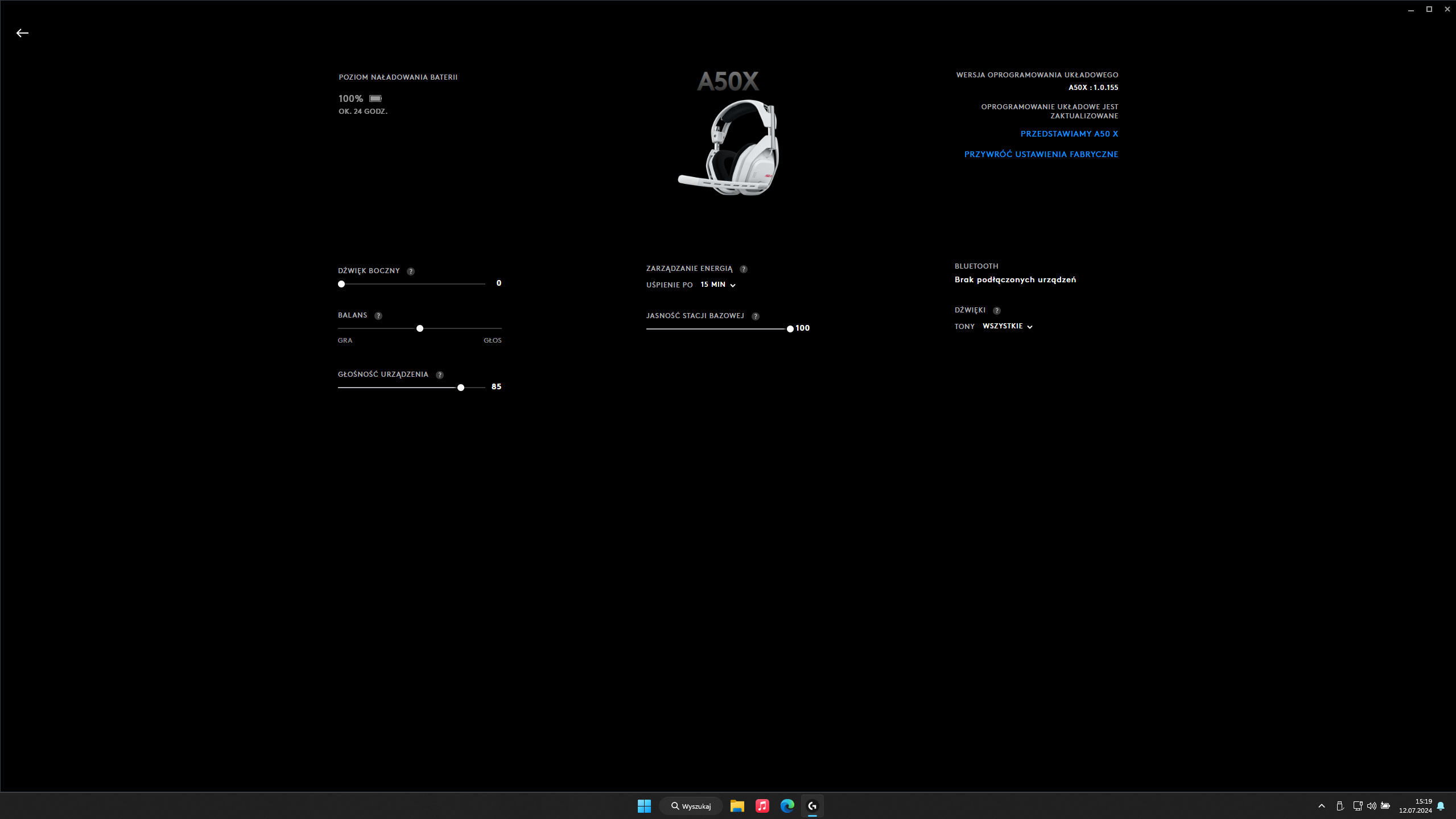Click the battery level icon

(x=376, y=98)
